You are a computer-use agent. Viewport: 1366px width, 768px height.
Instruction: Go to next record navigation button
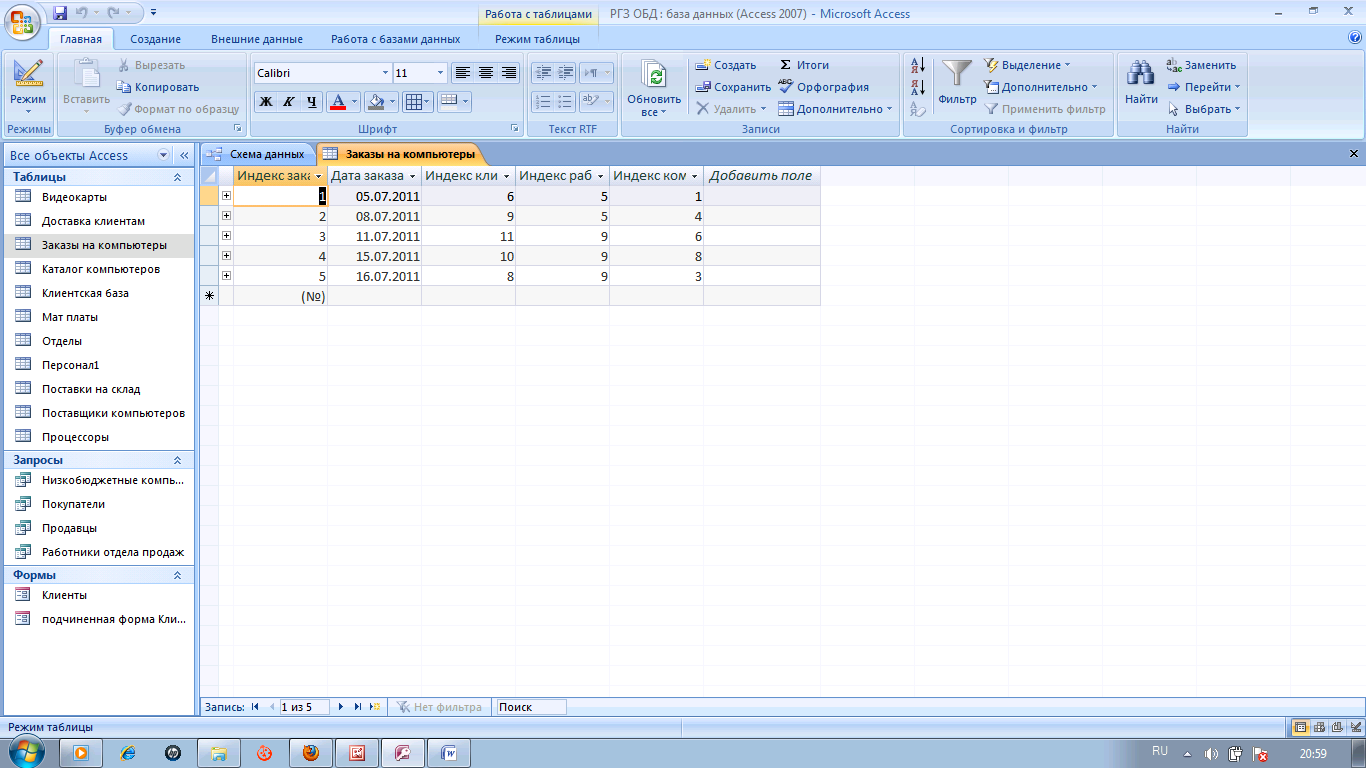[341, 707]
